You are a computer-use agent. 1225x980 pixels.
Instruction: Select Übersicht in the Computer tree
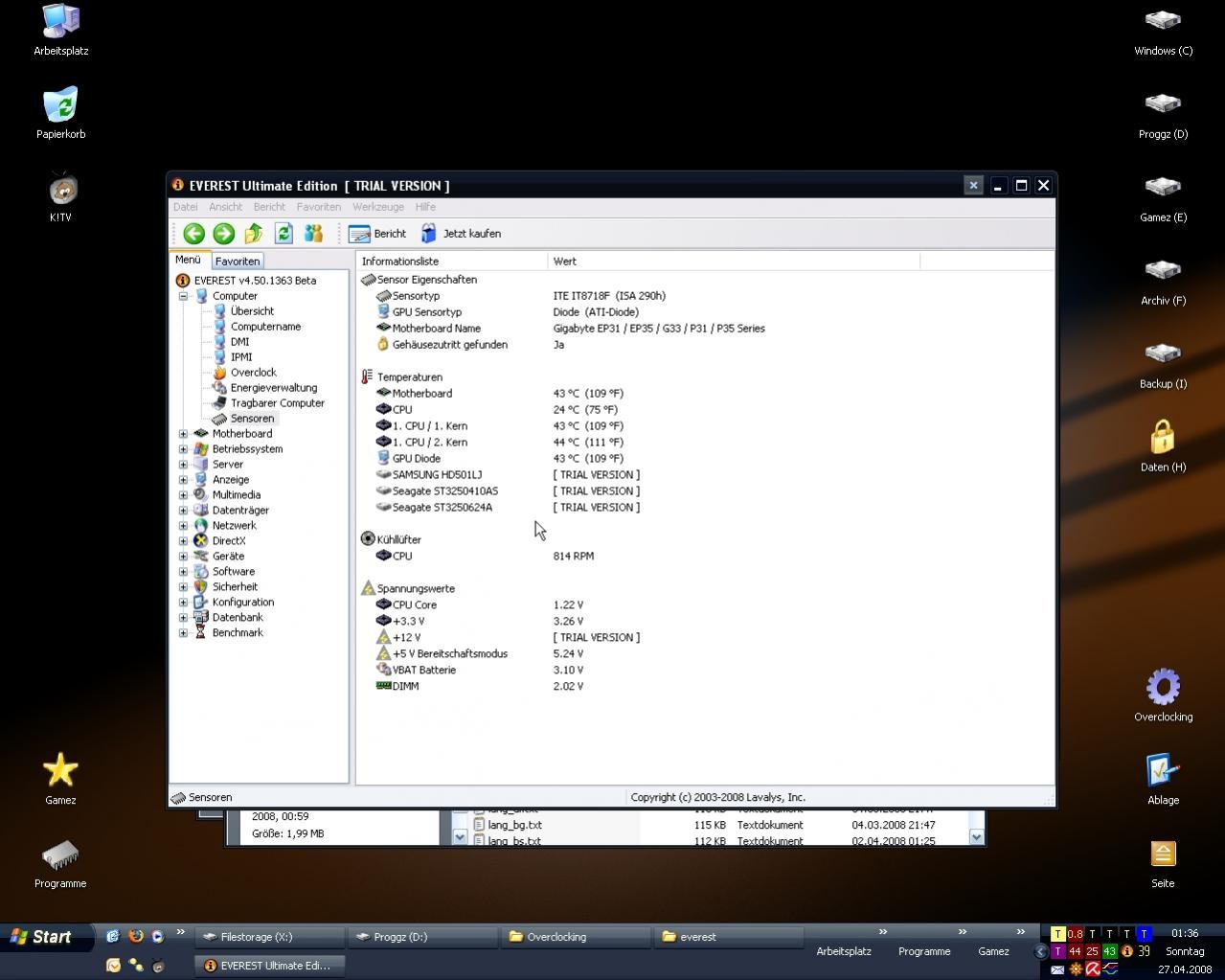[252, 311]
